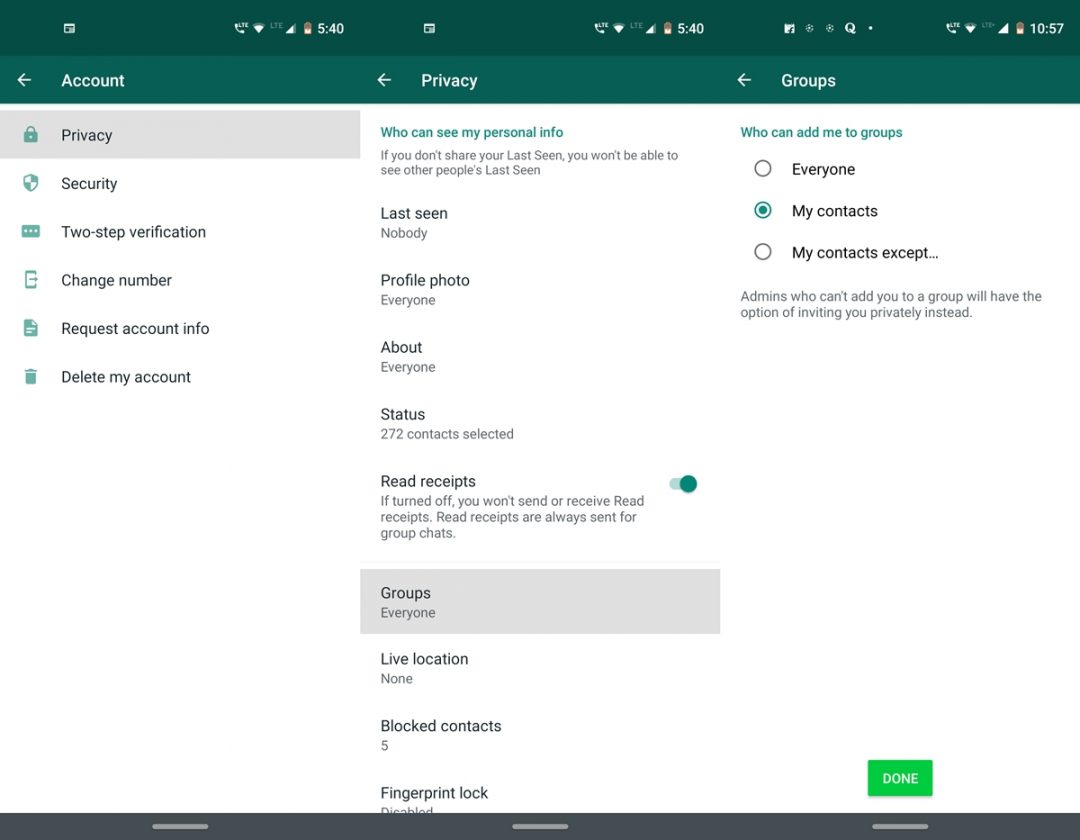1080x840 pixels.
Task: Click the Q notification icon in status bar
Action: pos(850,28)
